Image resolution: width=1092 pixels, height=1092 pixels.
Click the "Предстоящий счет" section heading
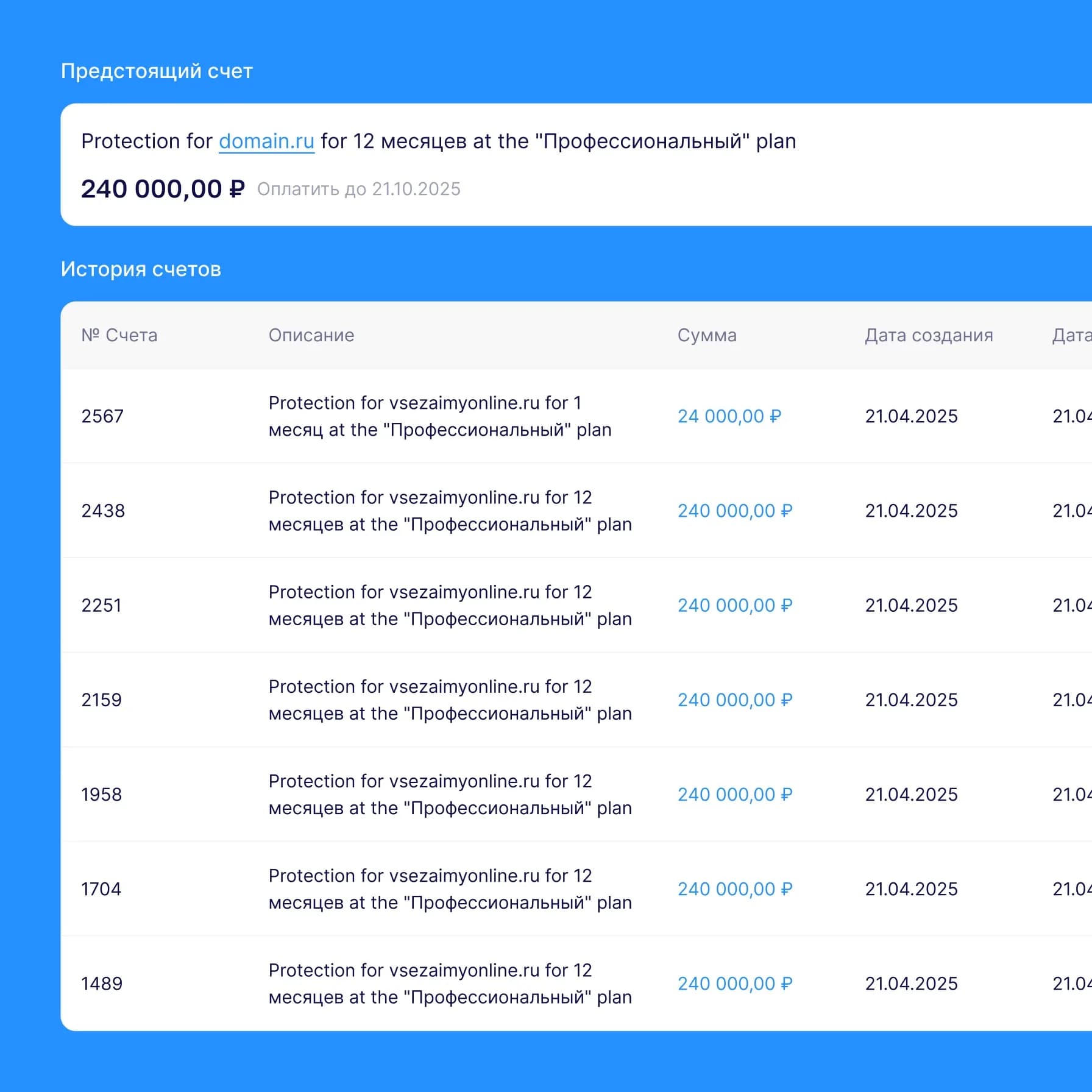point(157,71)
